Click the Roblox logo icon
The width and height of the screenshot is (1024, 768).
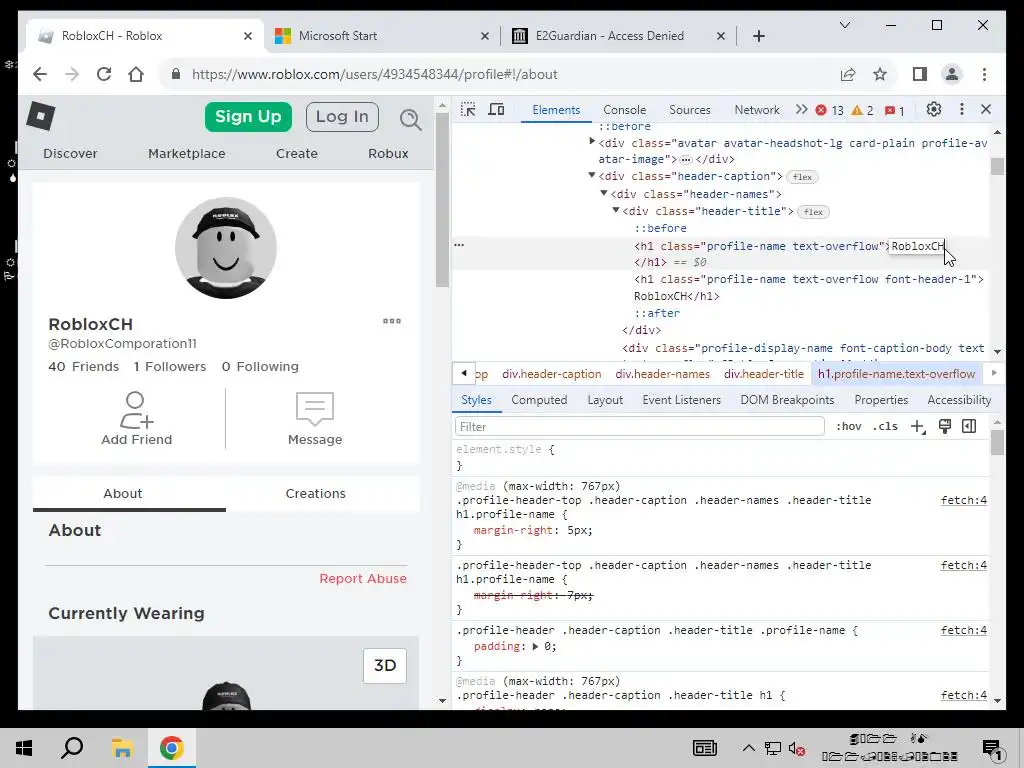pyautogui.click(x=40, y=117)
